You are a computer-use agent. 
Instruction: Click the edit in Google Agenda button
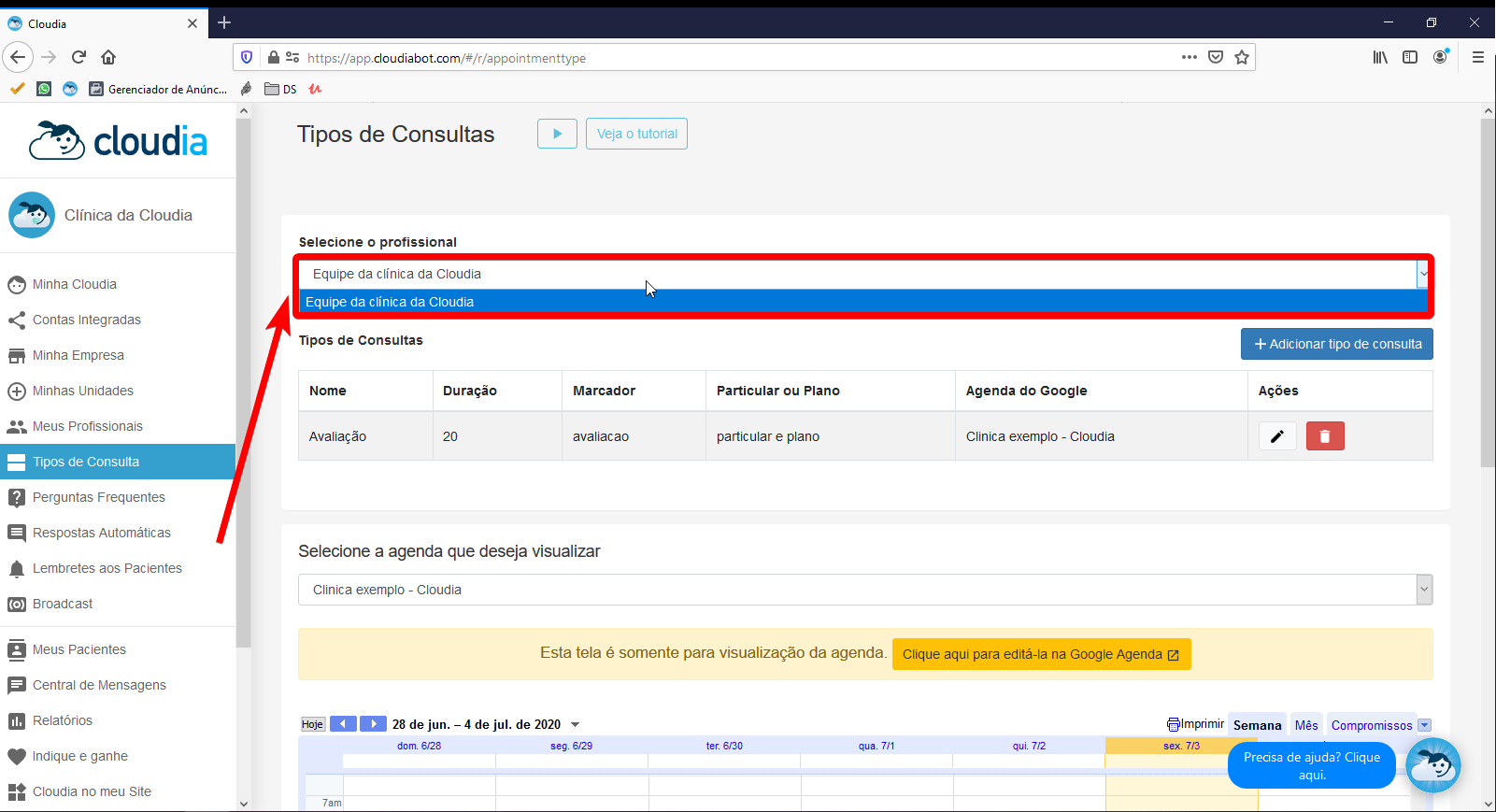[x=1041, y=654]
